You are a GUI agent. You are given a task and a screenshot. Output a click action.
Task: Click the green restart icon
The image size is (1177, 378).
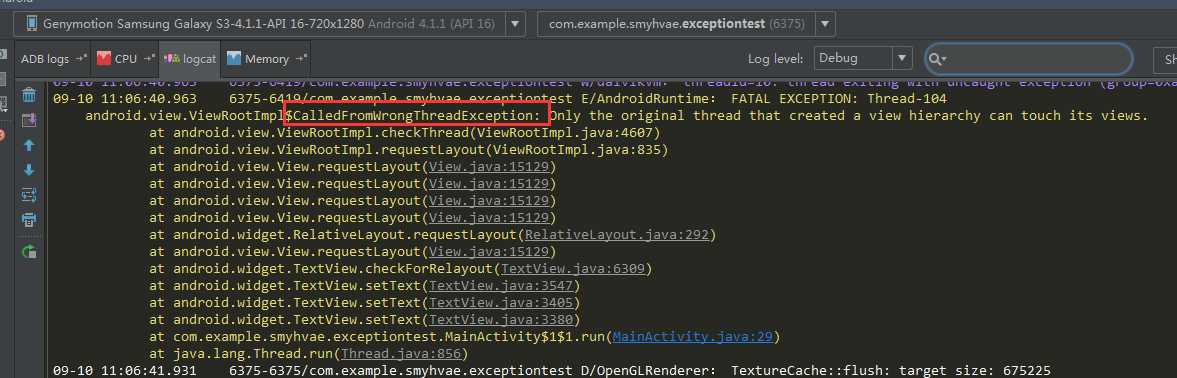(29, 252)
